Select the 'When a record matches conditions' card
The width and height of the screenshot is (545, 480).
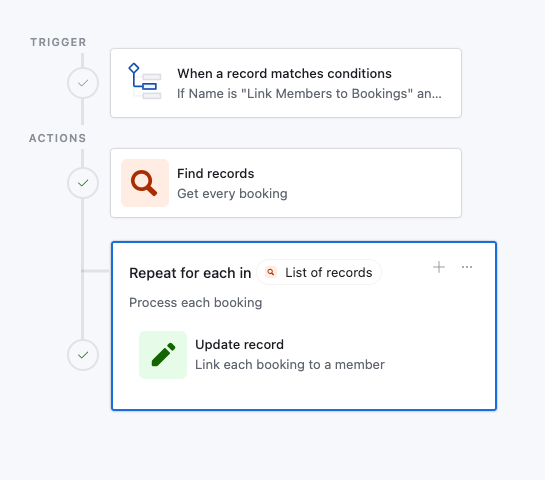(x=286, y=83)
